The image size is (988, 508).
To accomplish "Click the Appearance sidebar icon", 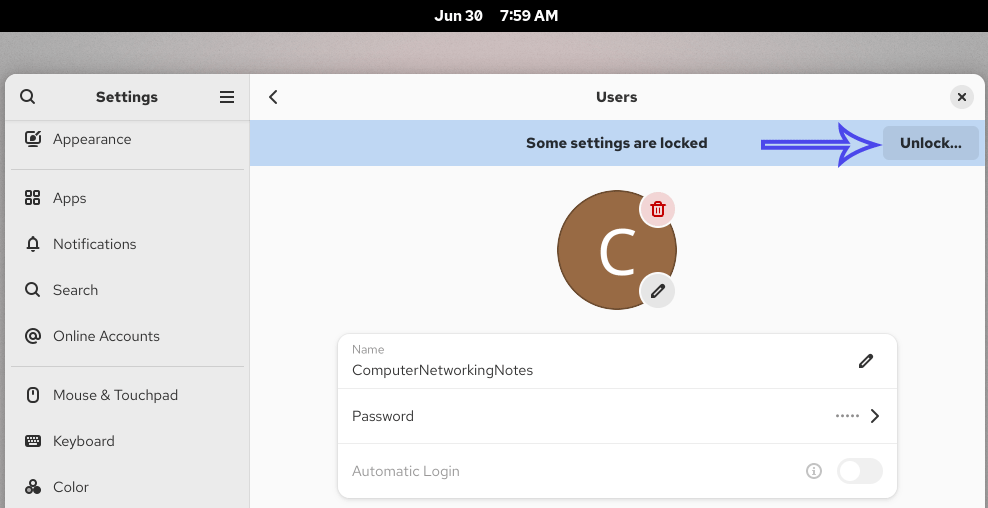I will coord(33,139).
